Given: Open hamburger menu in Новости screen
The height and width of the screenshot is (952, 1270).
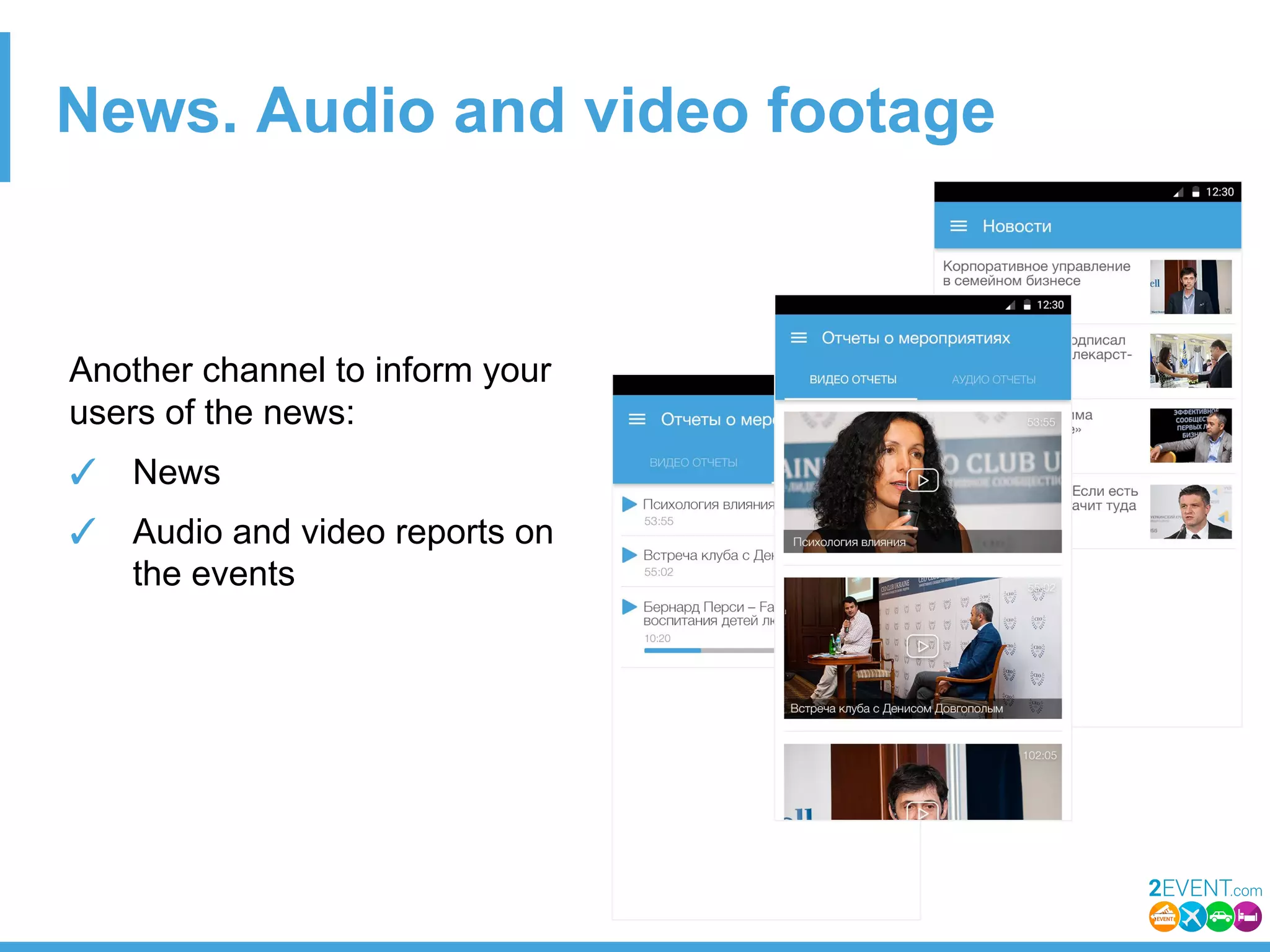Looking at the screenshot, I should pyautogui.click(x=958, y=226).
